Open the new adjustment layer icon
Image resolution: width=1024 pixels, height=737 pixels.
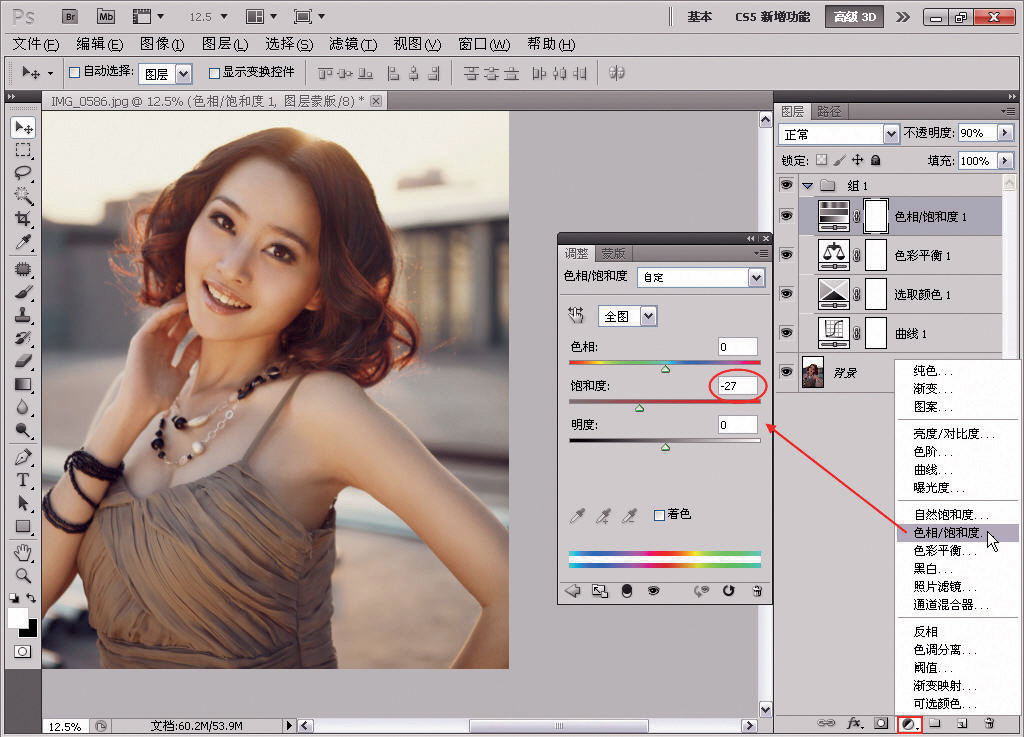[909, 722]
